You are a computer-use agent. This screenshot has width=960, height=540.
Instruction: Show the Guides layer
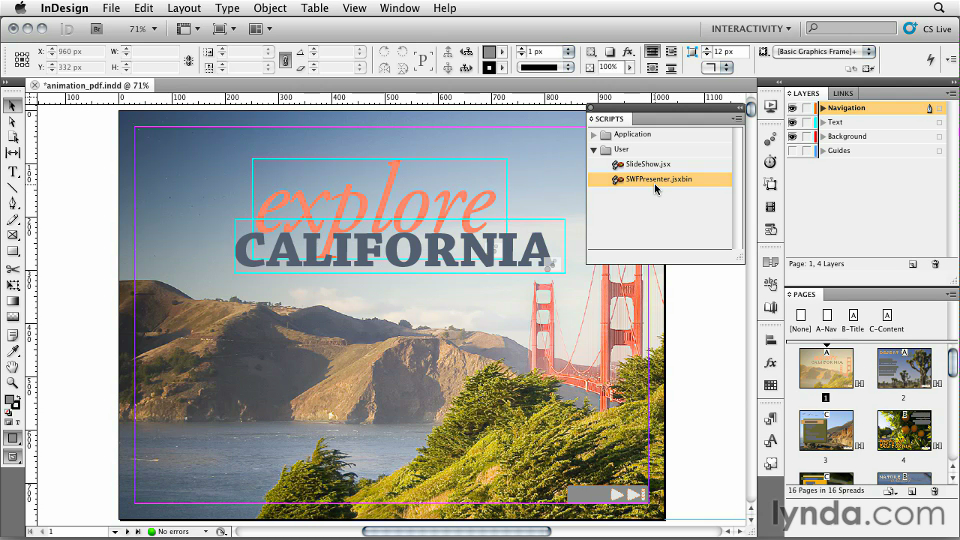click(793, 151)
